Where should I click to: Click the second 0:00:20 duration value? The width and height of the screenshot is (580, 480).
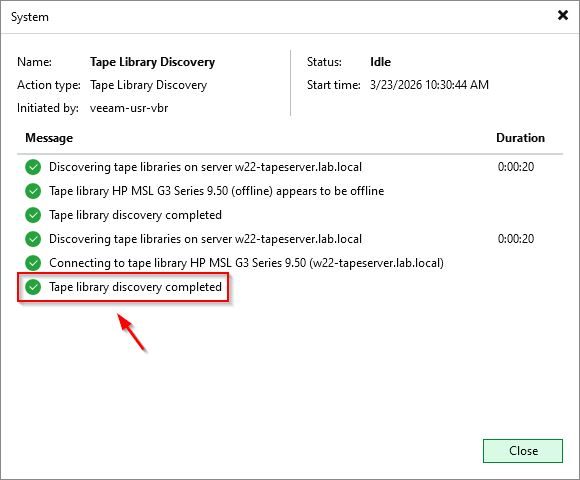516,239
